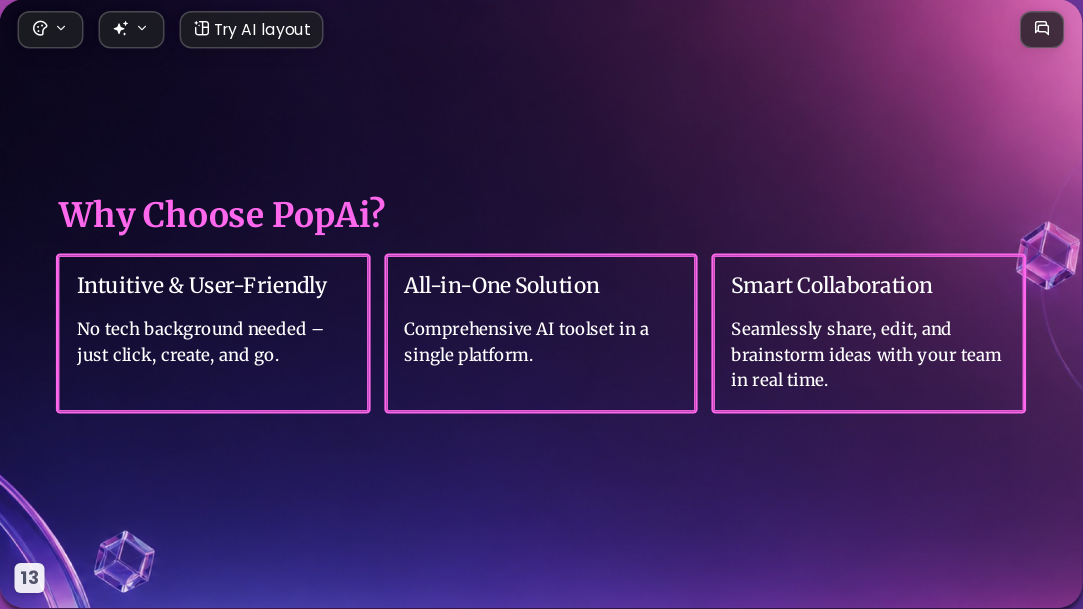Select the slide number 13 badge
1083x609 pixels.
pyautogui.click(x=29, y=577)
